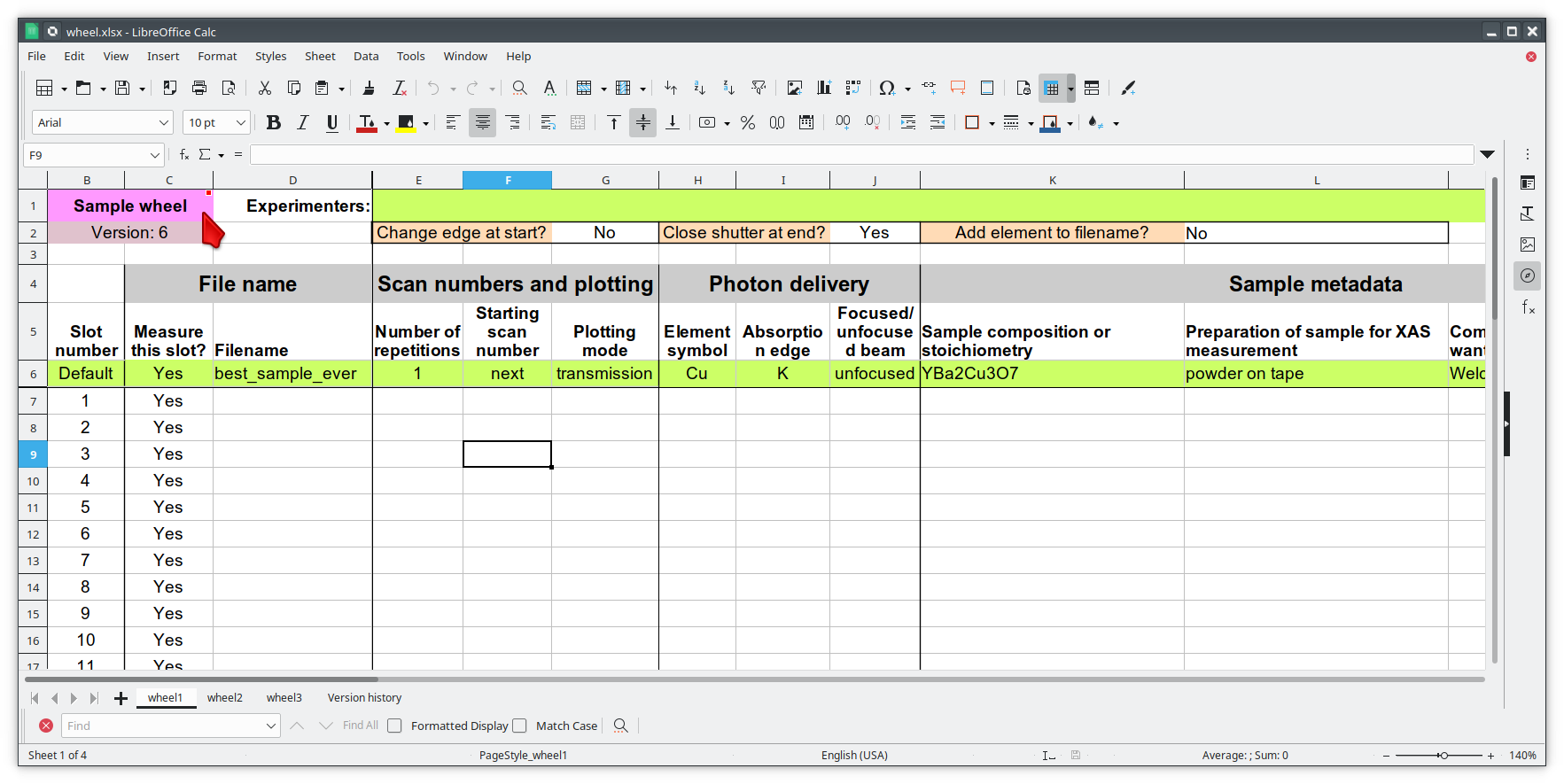This screenshot has height=784, width=1564.
Task: Click Format as Percent icon
Action: pos(748,122)
